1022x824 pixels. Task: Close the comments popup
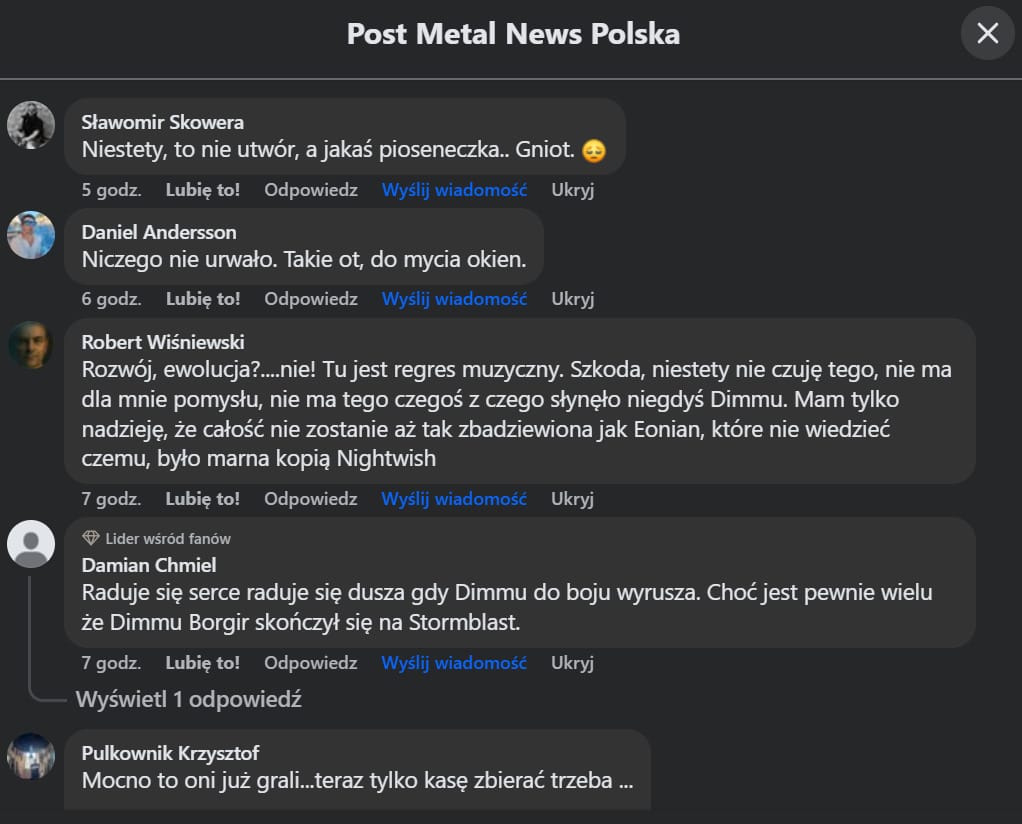[x=987, y=33]
